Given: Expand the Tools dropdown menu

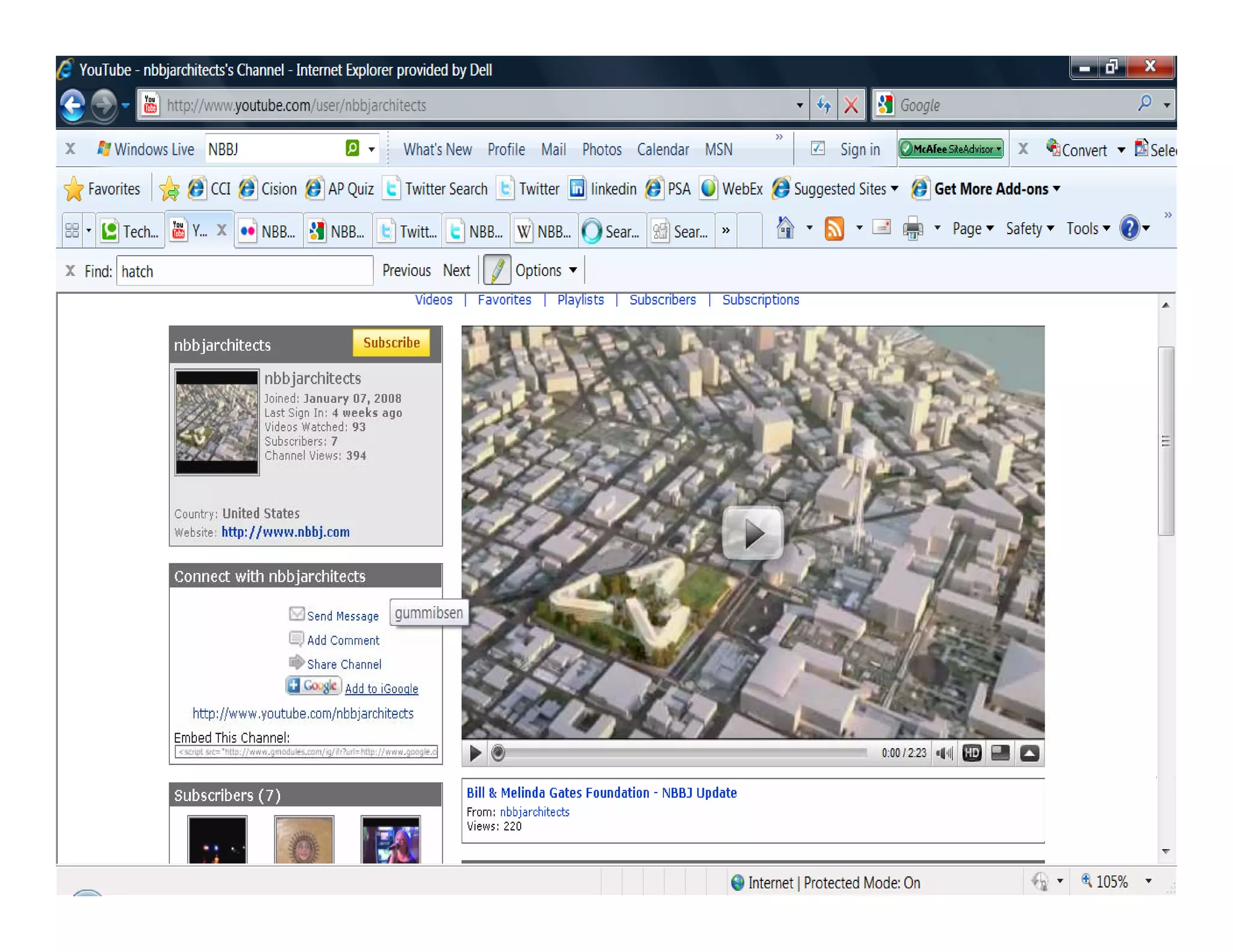Looking at the screenshot, I should (1087, 229).
